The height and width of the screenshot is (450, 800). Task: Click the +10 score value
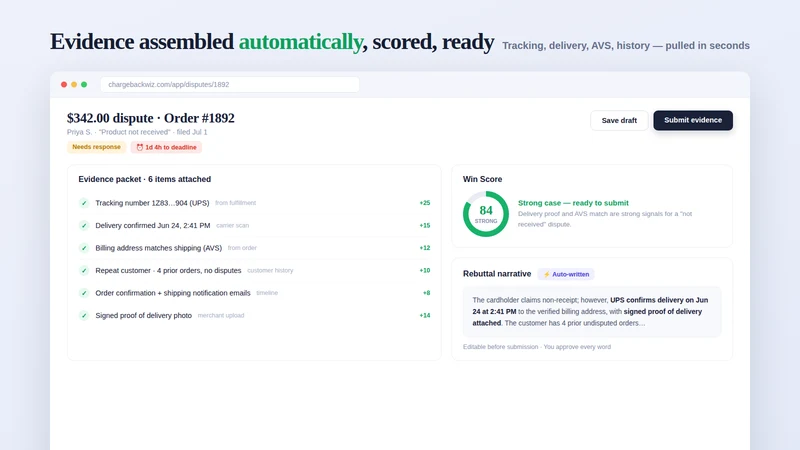tap(424, 270)
